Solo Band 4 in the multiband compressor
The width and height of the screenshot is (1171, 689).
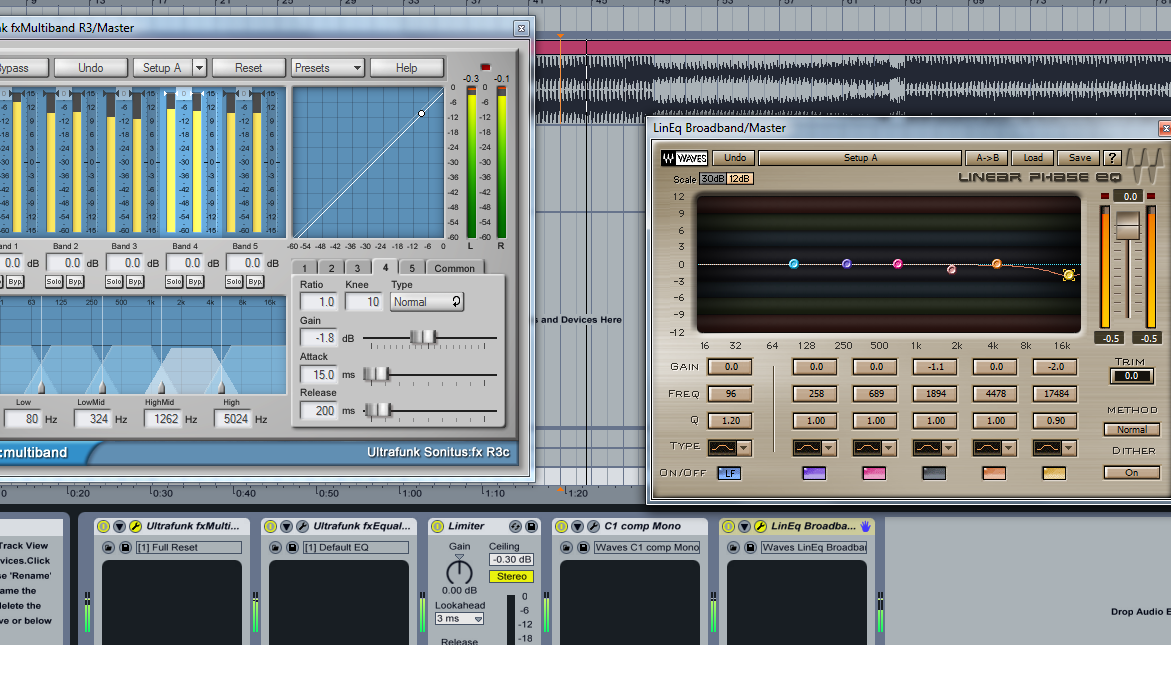(174, 282)
